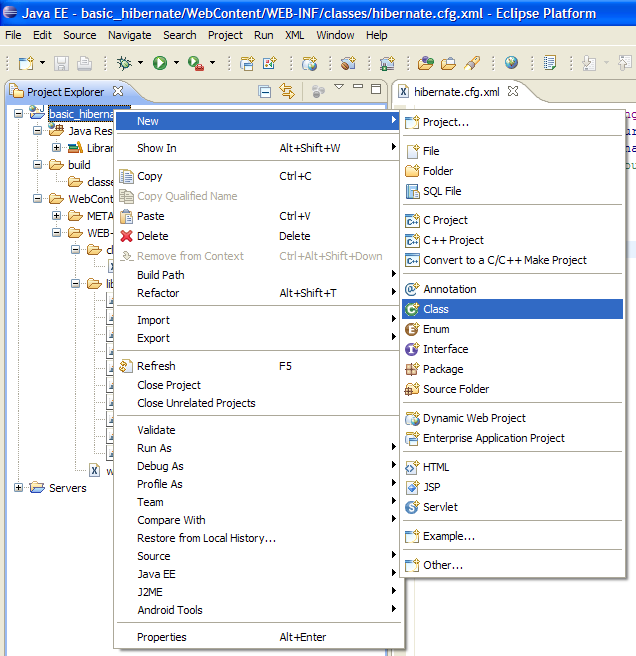Collapse the basic_hibernate project tree node
Screen dimensions: 636x656
18,113
